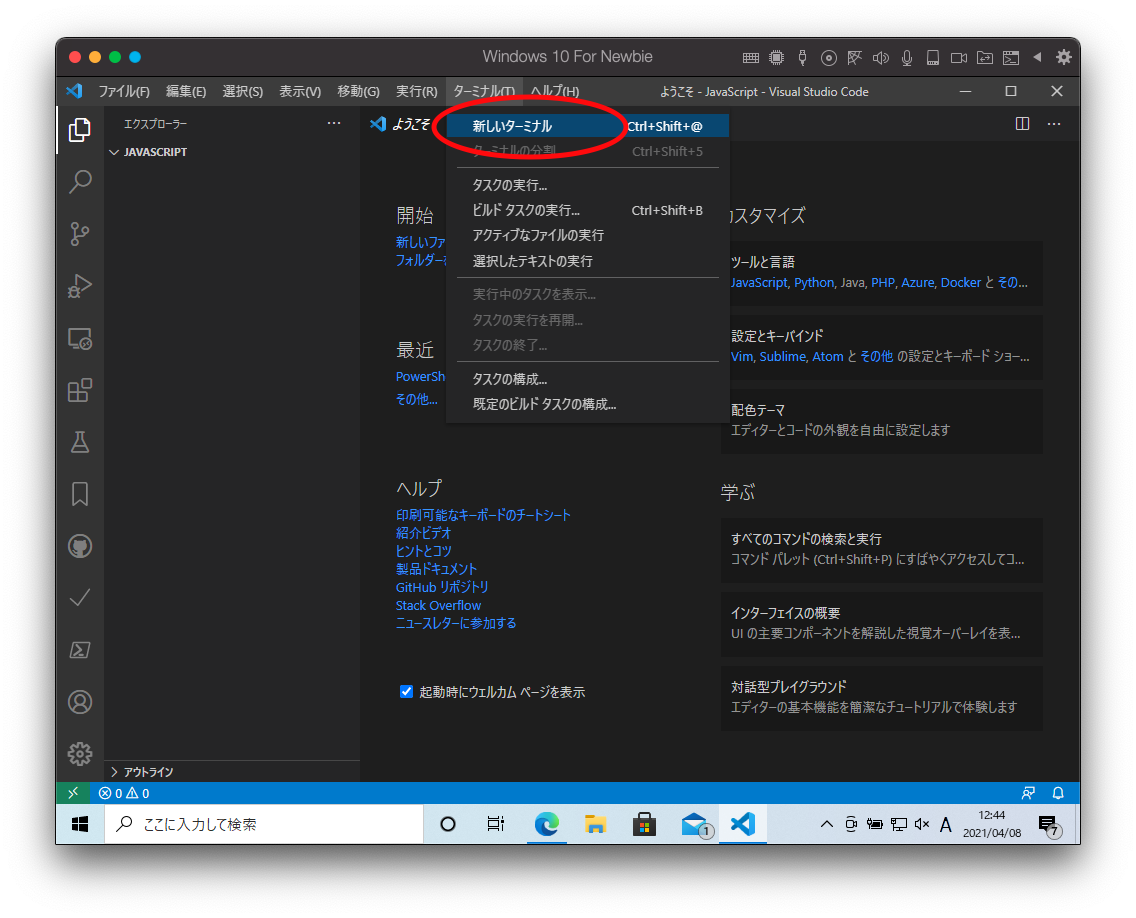This screenshot has width=1136, height=918.
Task: Click the VS Code logo in title bar
Action: coord(74,91)
